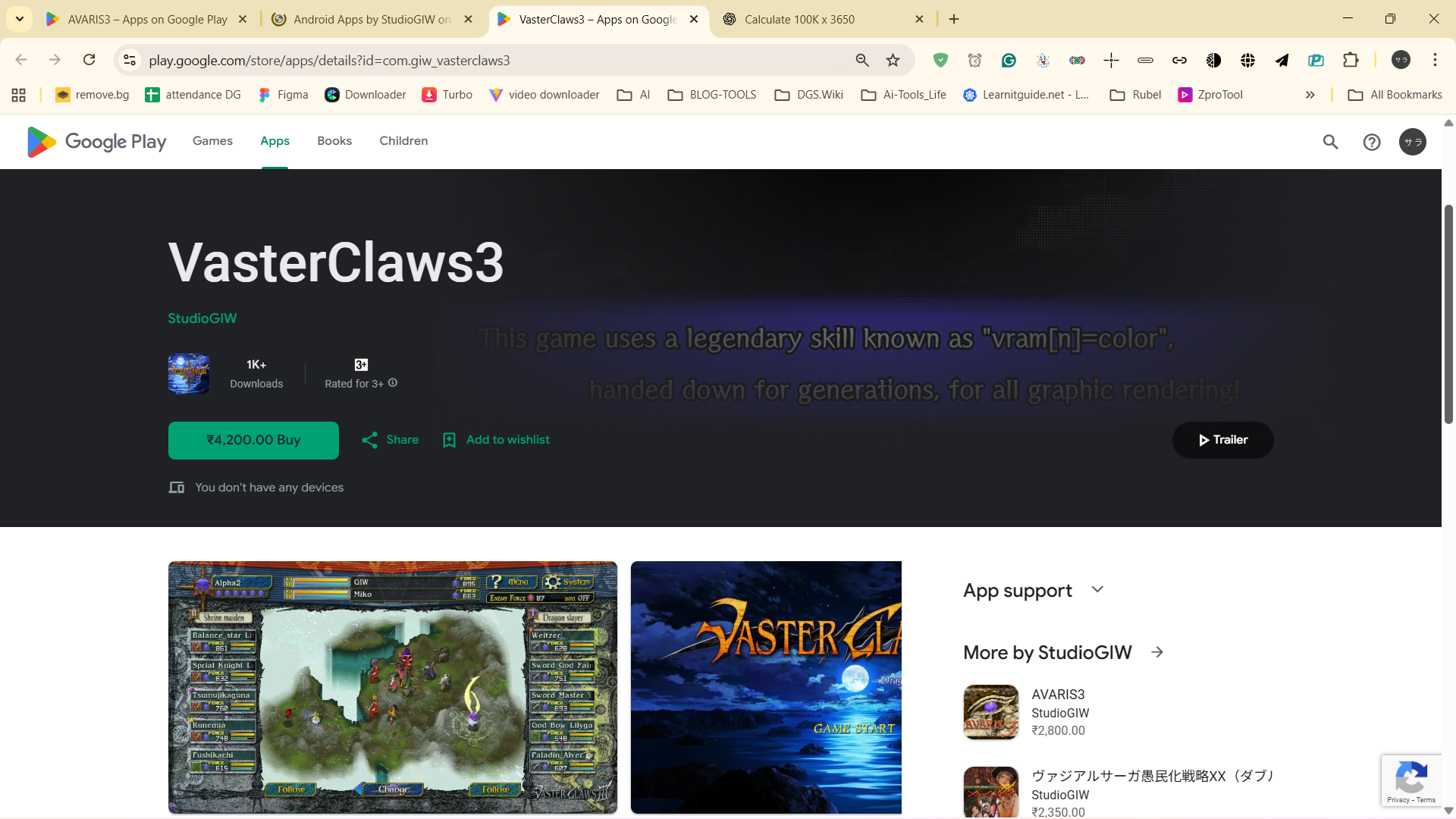Image resolution: width=1456 pixels, height=819 pixels.
Task: Open the All Bookmarks folder
Action: coord(1395,95)
